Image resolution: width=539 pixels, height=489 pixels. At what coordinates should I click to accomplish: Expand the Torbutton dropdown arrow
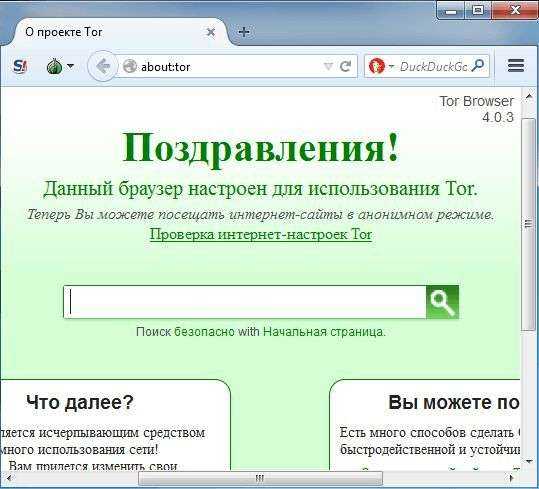(70, 66)
